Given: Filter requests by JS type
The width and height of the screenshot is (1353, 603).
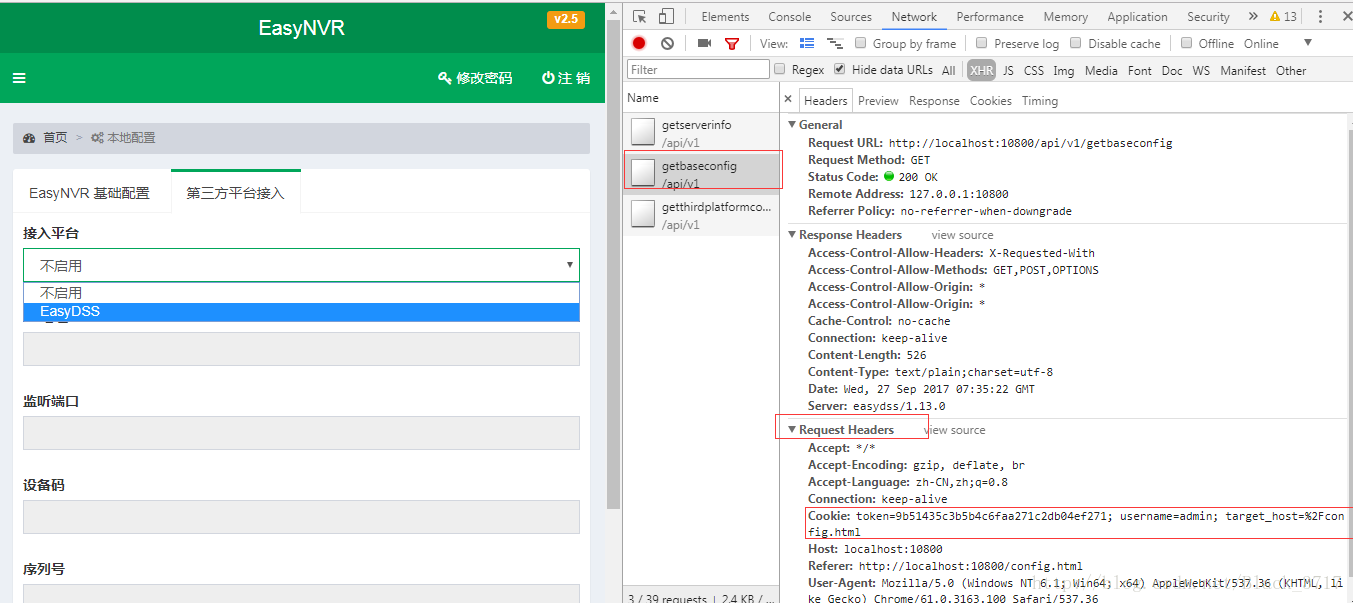Looking at the screenshot, I should coord(1008,70).
